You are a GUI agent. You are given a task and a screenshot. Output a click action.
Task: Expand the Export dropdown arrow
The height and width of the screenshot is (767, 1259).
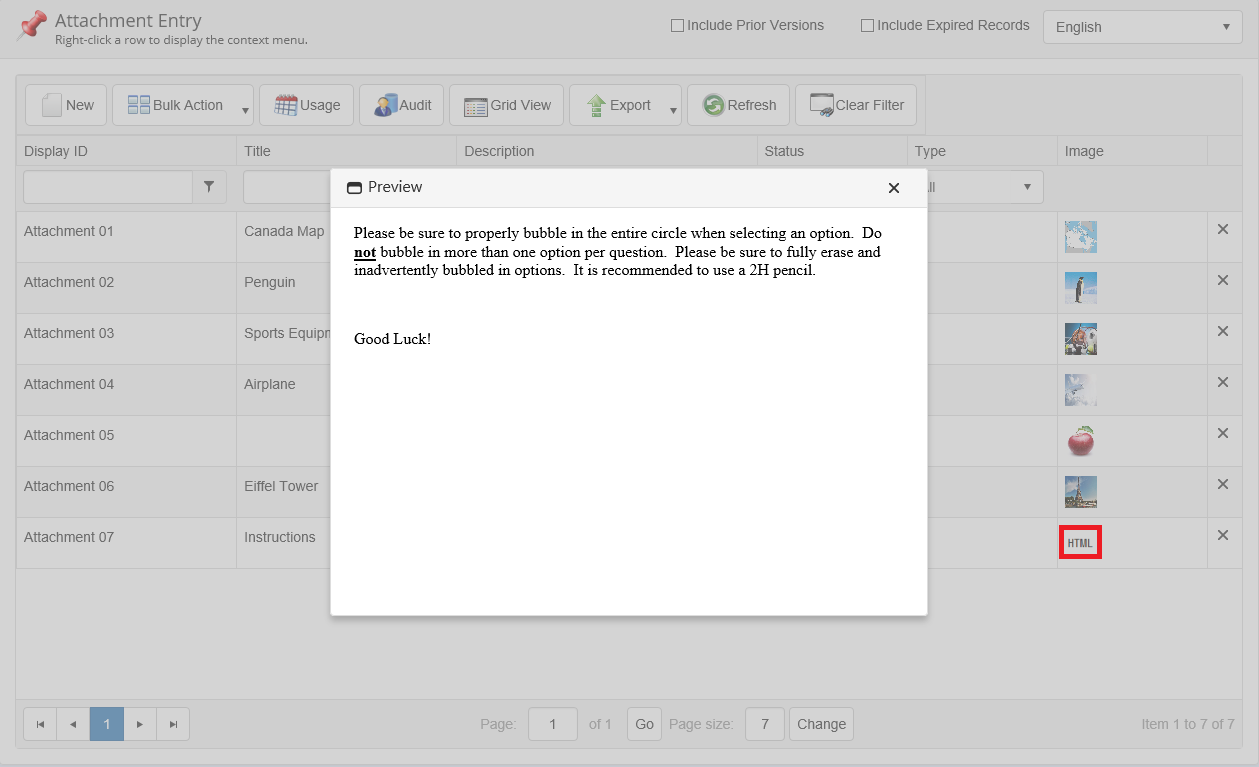pos(673,110)
